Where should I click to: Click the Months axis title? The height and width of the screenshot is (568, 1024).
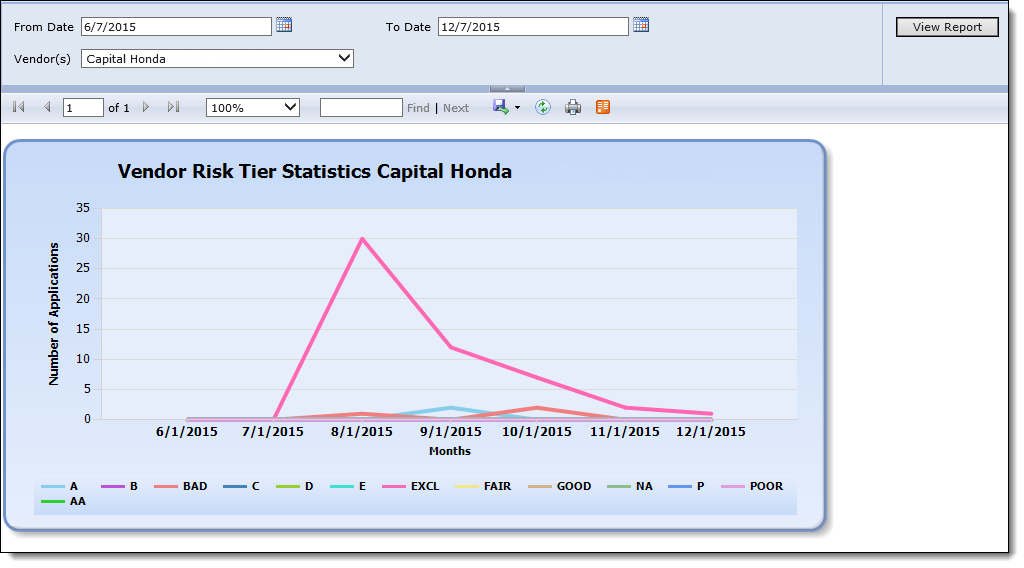450,451
